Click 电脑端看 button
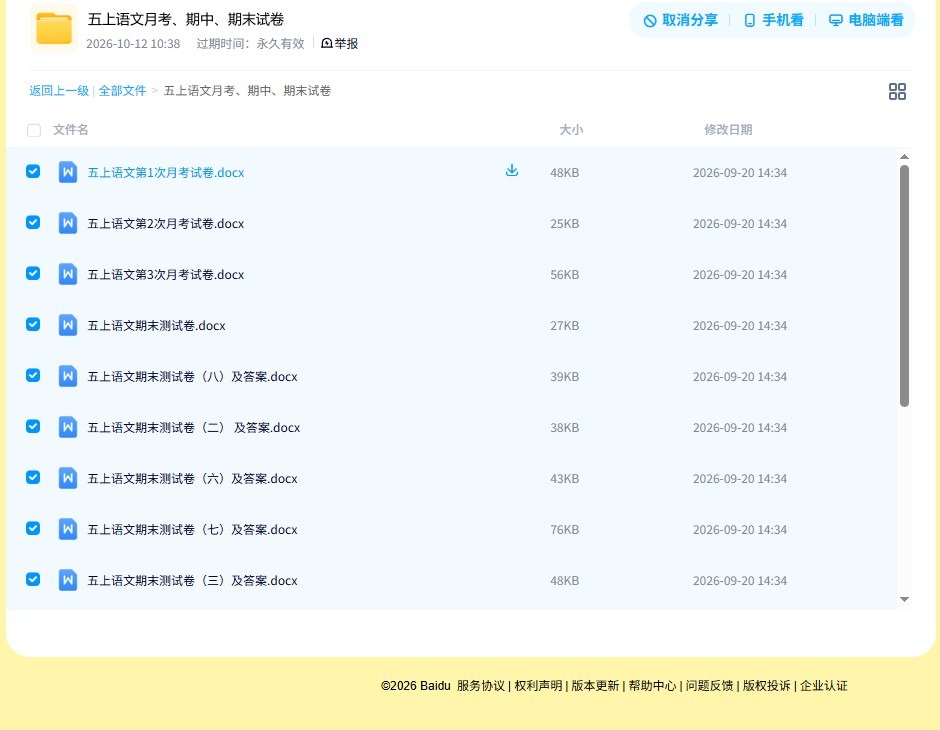 [x=866, y=20]
